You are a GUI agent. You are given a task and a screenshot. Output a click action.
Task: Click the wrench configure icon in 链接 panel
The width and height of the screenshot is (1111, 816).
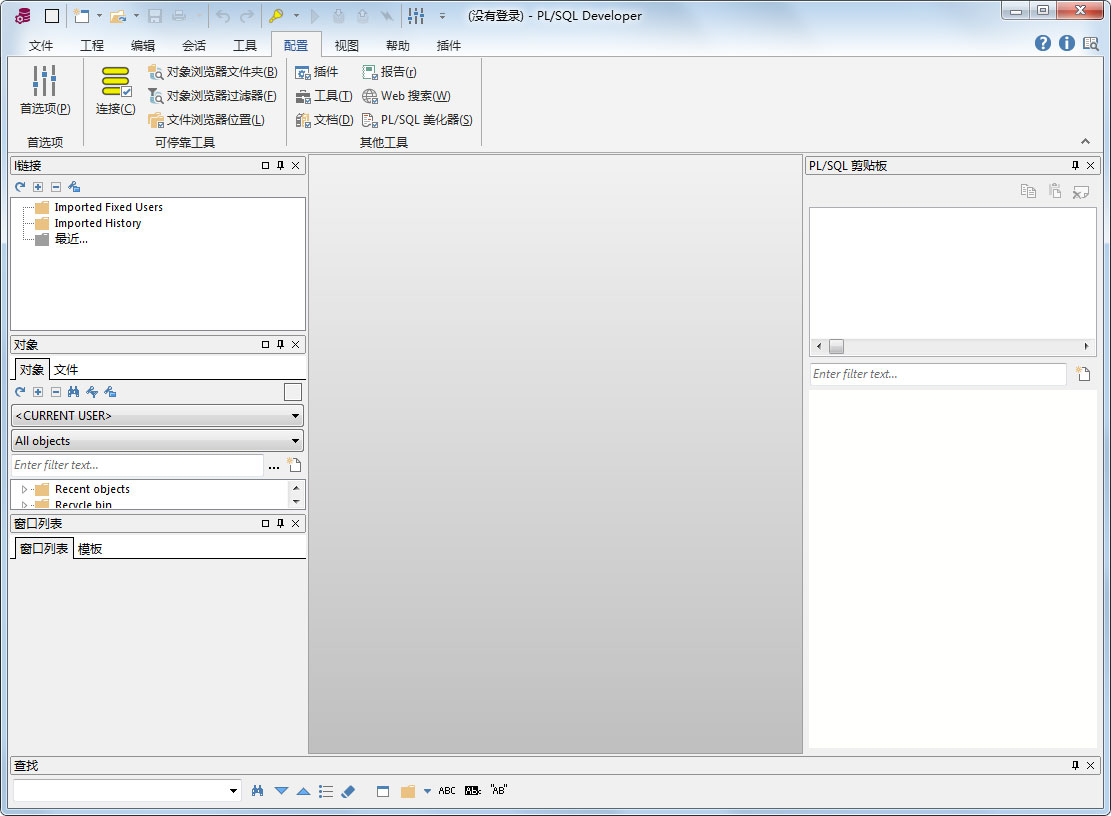[74, 187]
